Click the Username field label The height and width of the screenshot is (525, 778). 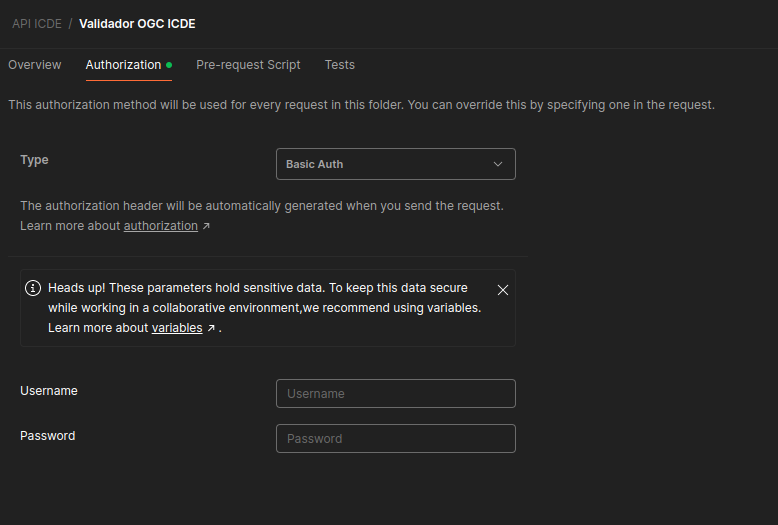click(x=49, y=391)
